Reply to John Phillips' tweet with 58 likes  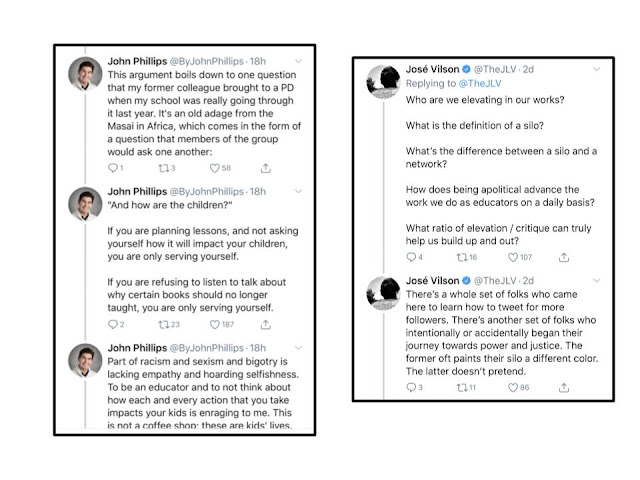[113, 168]
